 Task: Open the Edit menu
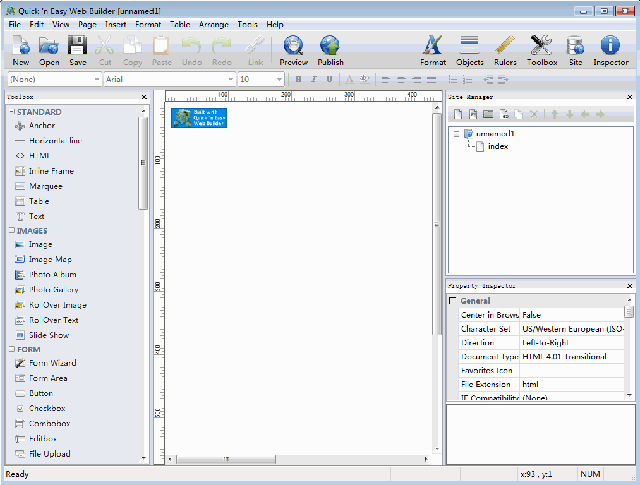(36, 24)
